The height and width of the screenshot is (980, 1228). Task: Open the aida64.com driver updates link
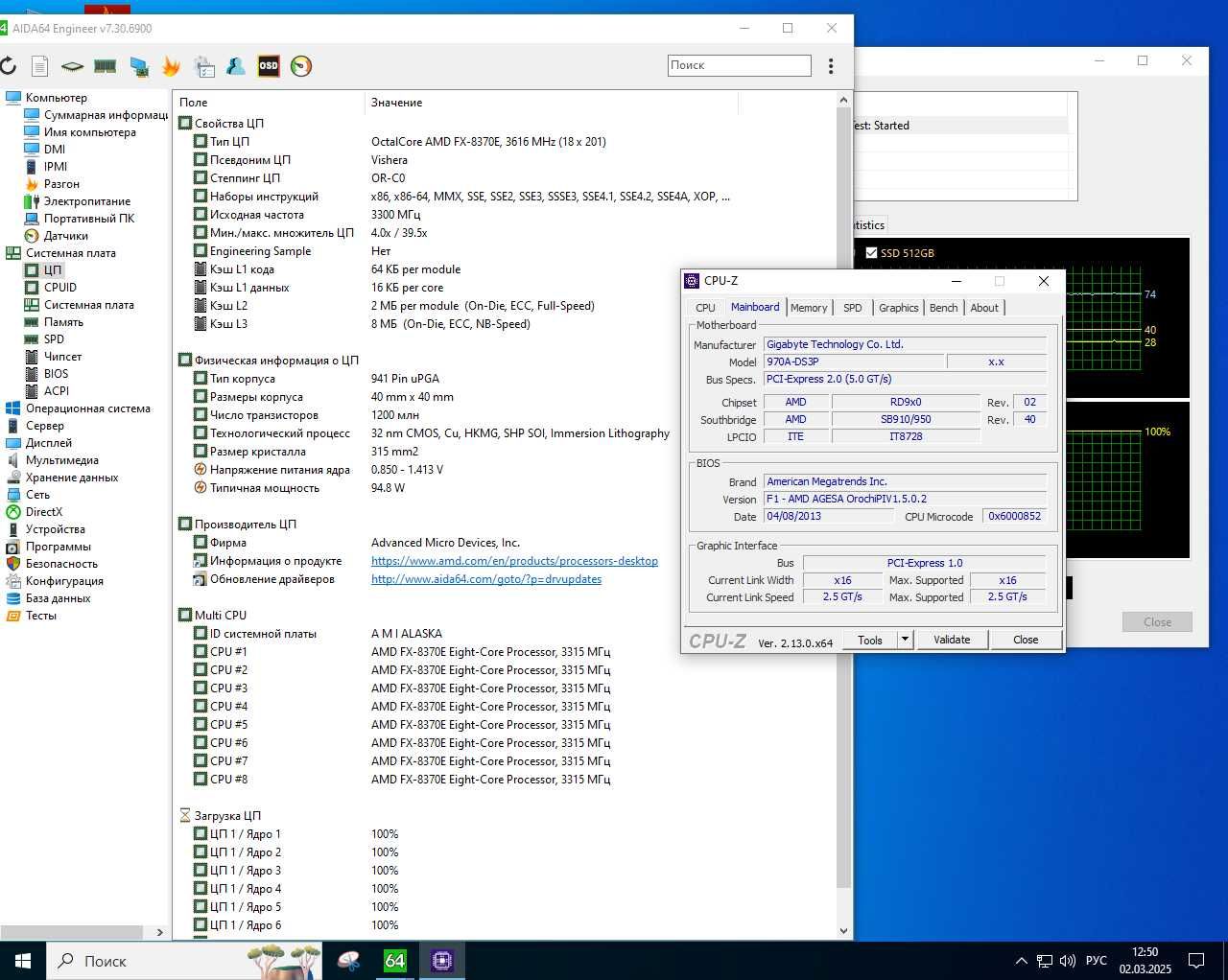tap(486, 579)
